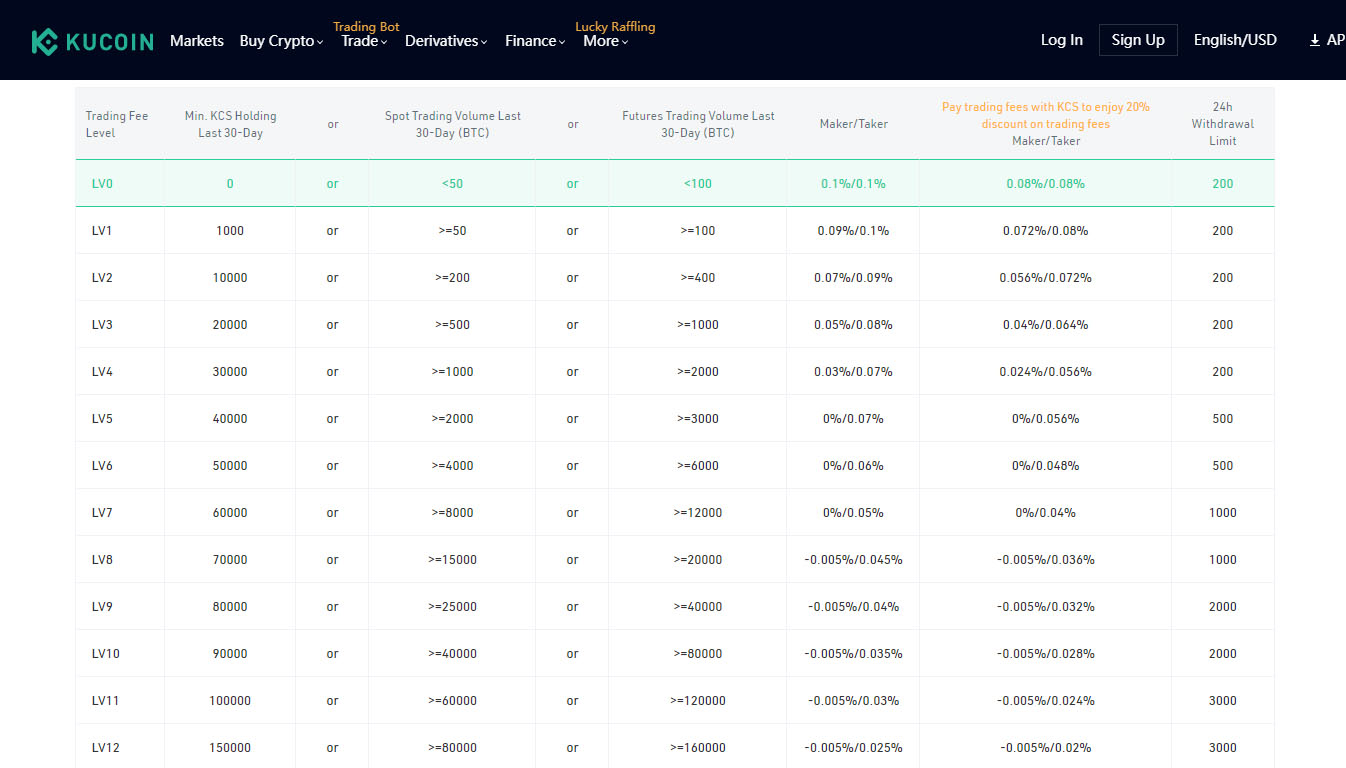The width and height of the screenshot is (1346, 768).
Task: Click the >=80000 futures volume in LV10
Action: pyautogui.click(x=698, y=654)
